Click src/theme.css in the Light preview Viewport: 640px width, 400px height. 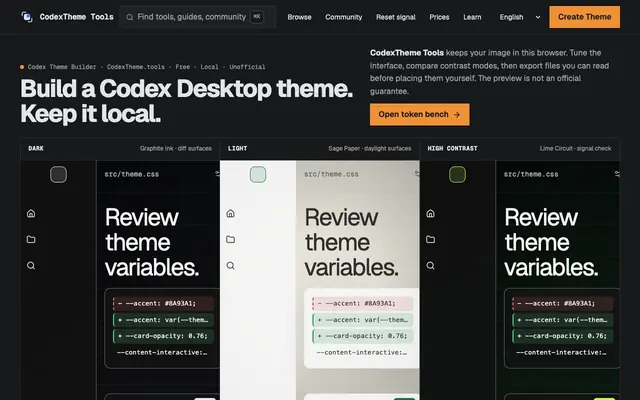[331, 174]
